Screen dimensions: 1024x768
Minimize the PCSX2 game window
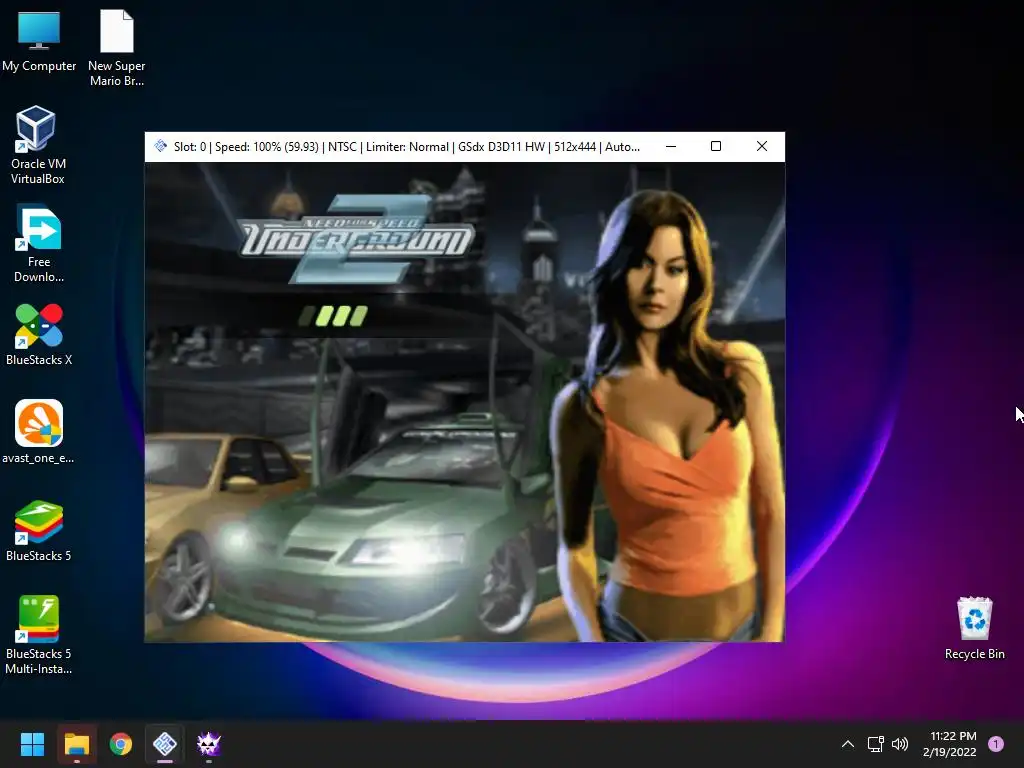pos(671,146)
